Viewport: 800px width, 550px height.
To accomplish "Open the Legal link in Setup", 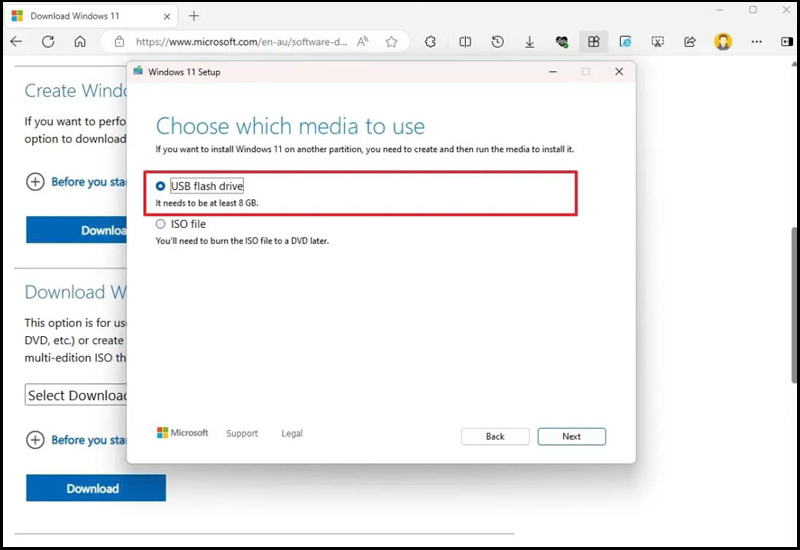I will (292, 433).
